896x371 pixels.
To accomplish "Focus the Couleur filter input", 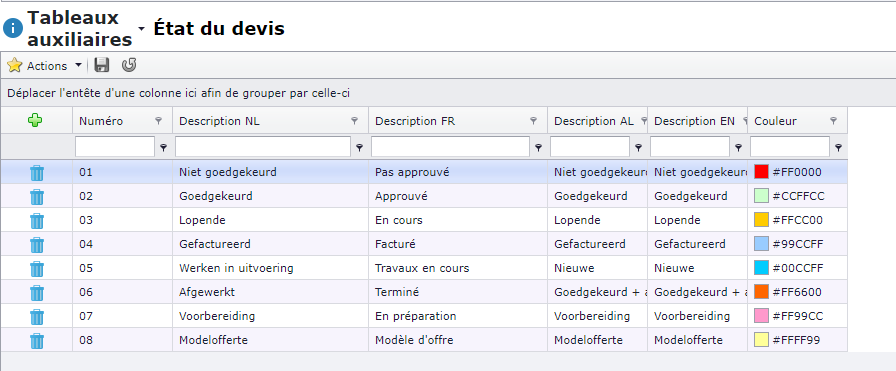I will tap(790, 147).
